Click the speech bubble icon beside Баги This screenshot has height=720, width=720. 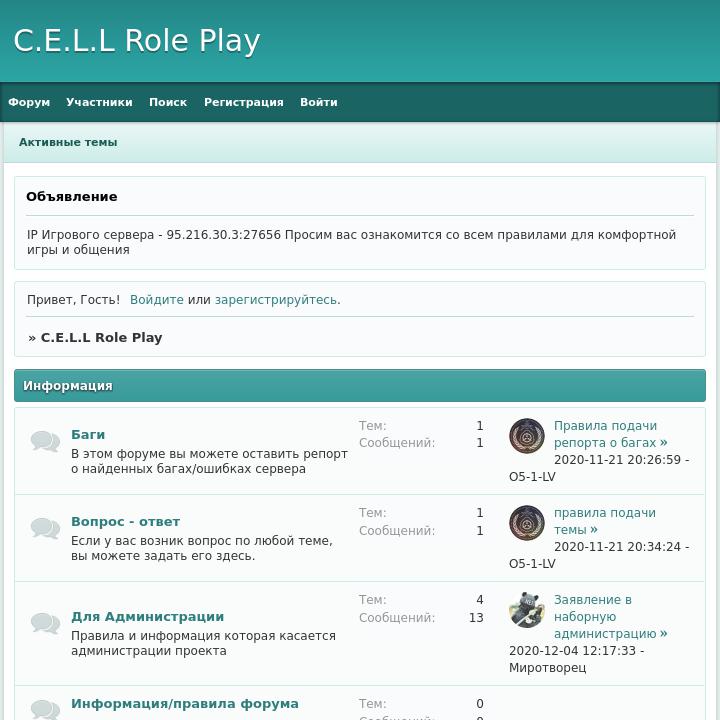[x=45, y=441]
